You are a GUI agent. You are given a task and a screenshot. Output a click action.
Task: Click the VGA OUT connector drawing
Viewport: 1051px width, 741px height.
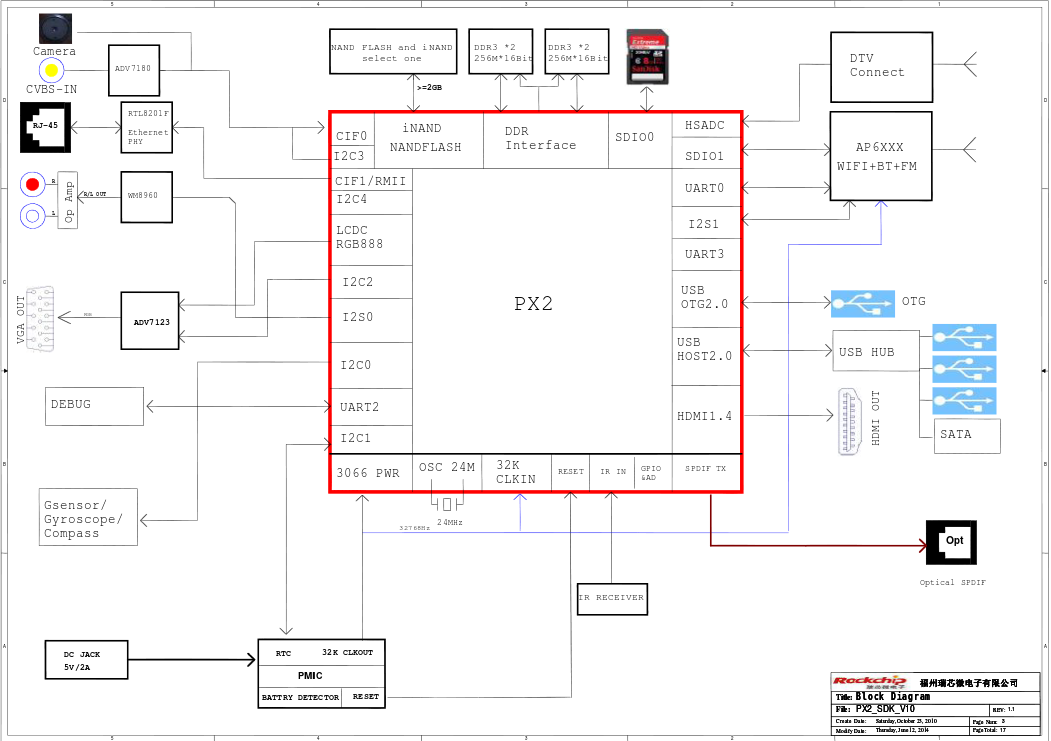coord(40,318)
